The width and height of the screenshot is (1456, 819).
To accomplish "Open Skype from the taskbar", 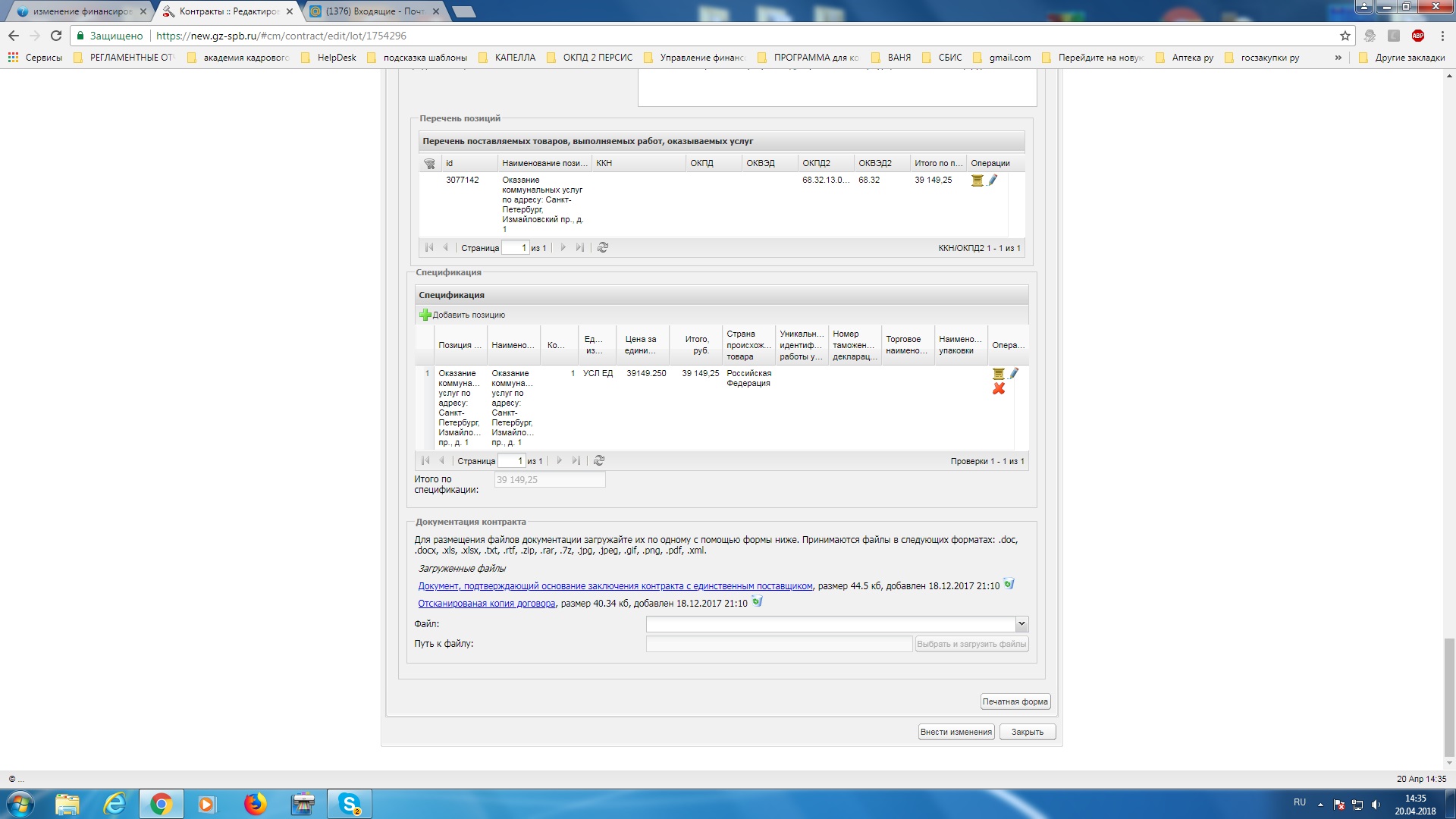I will point(350,804).
